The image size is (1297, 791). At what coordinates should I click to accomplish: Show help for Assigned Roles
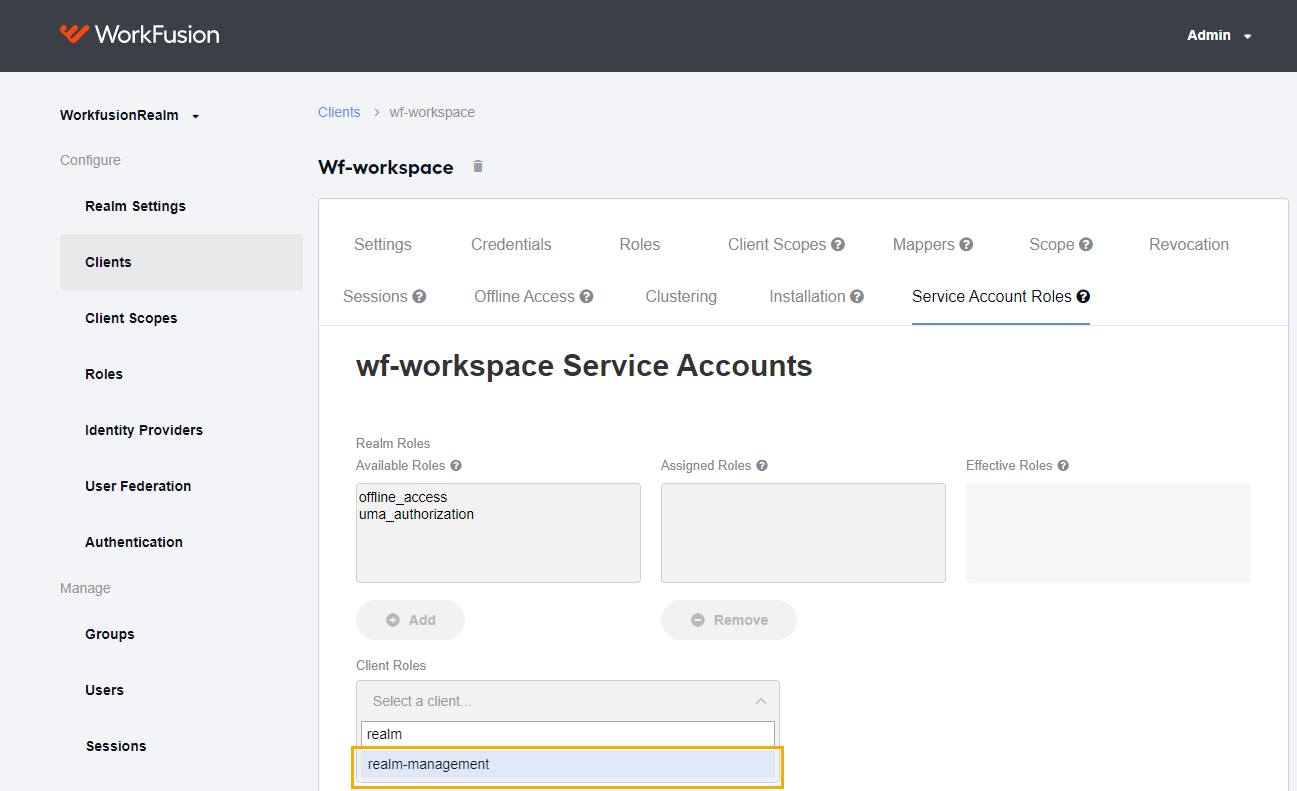pyautogui.click(x=762, y=465)
